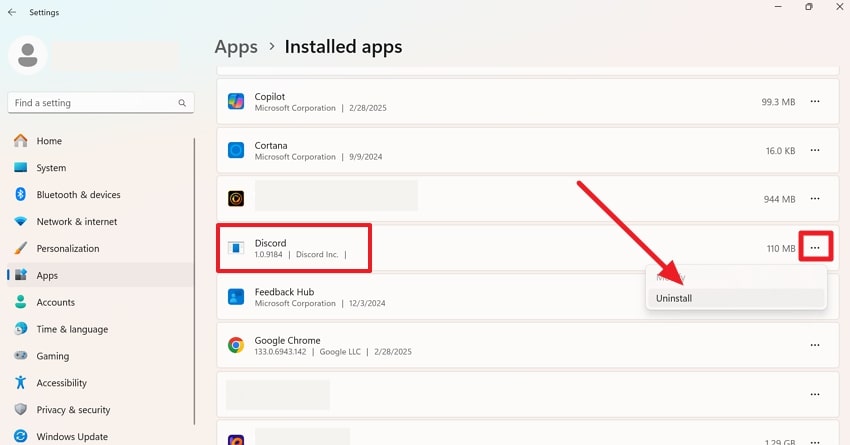This screenshot has width=850, height=445.
Task: Open more options for Google Chrome
Action: coord(815,345)
